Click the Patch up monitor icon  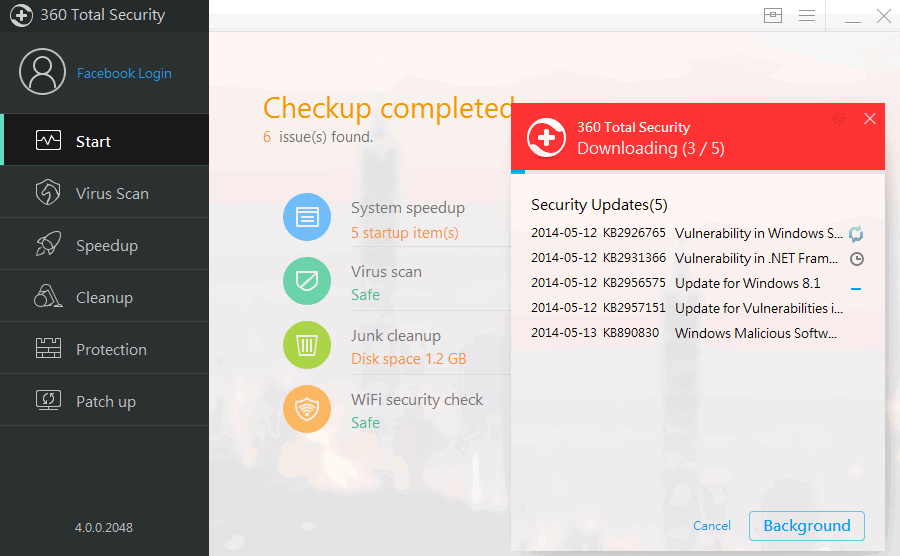click(x=48, y=400)
